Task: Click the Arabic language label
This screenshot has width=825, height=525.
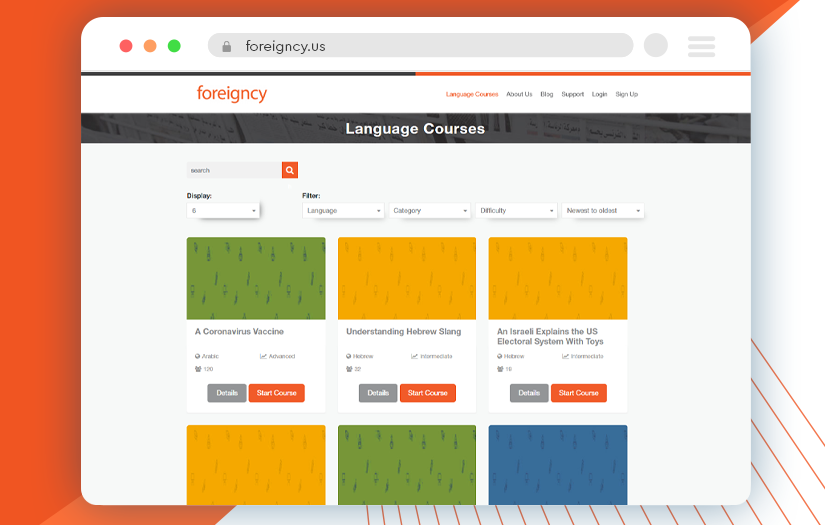Action: click(x=210, y=356)
